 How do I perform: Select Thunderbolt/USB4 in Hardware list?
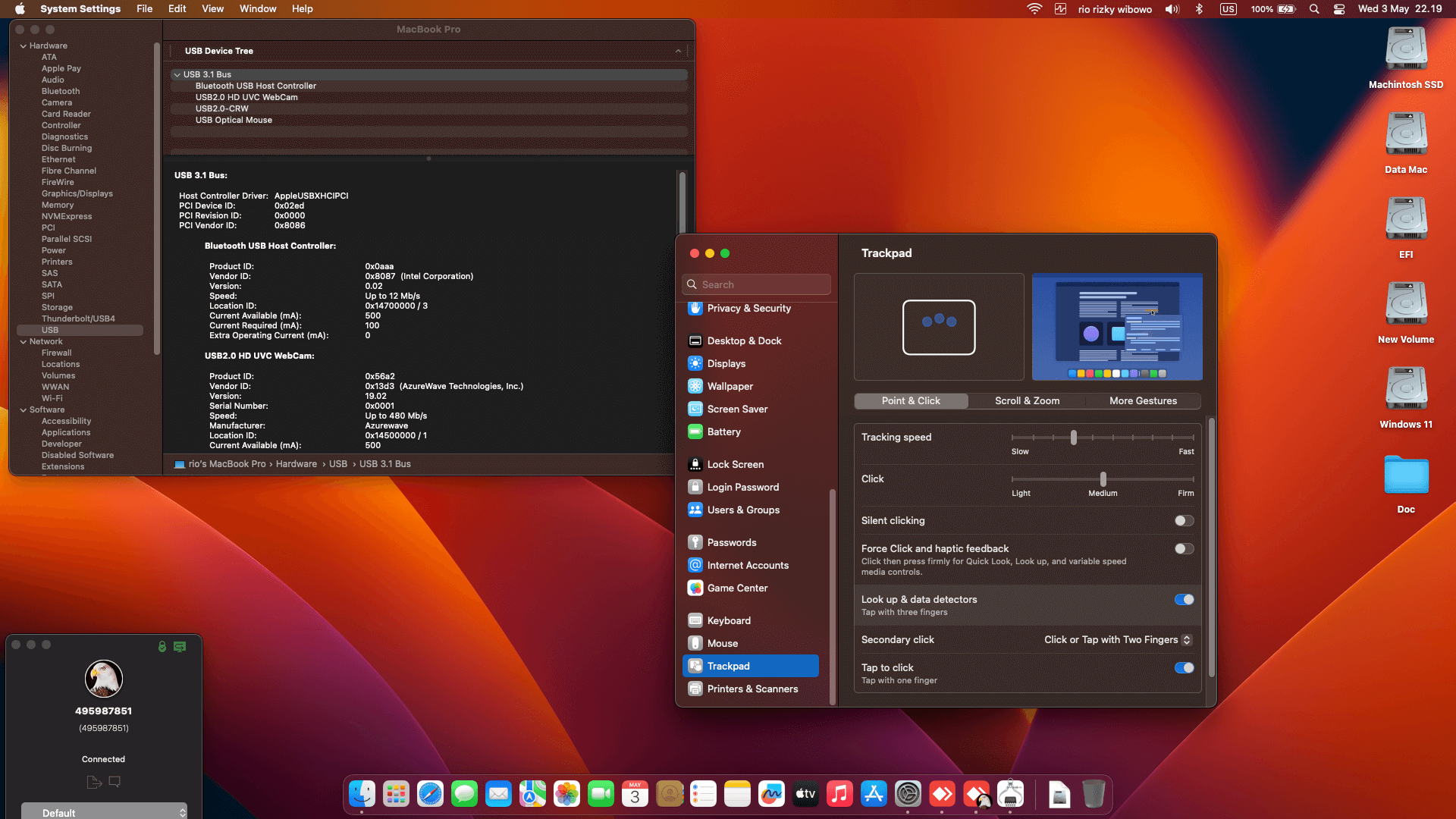tap(78, 319)
